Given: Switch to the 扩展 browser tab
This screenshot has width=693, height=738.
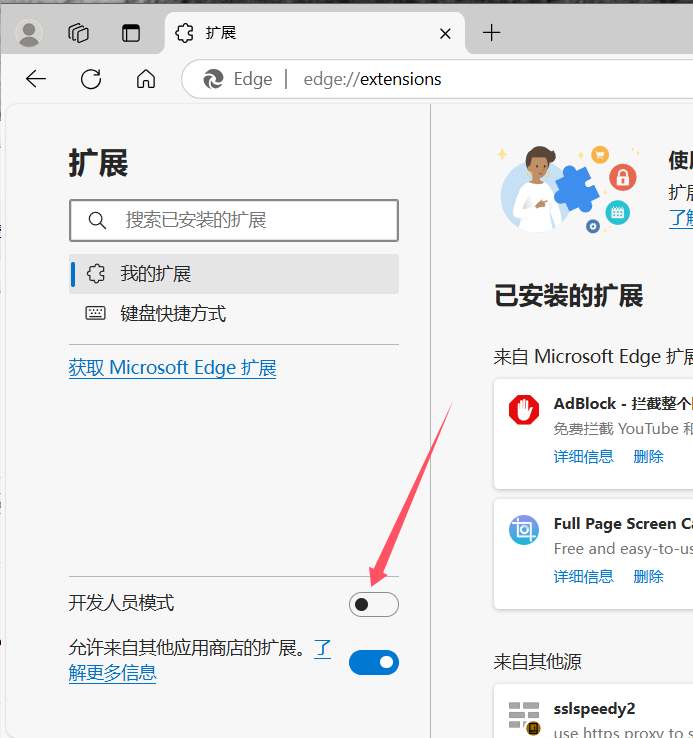Looking at the screenshot, I should coord(300,33).
